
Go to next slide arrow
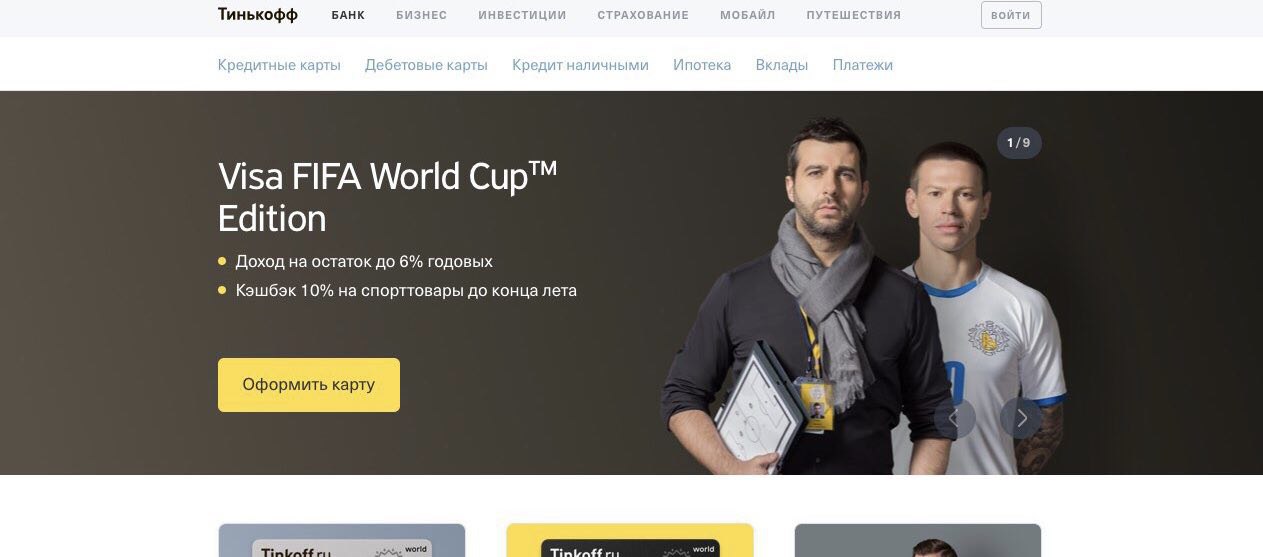click(x=1021, y=418)
